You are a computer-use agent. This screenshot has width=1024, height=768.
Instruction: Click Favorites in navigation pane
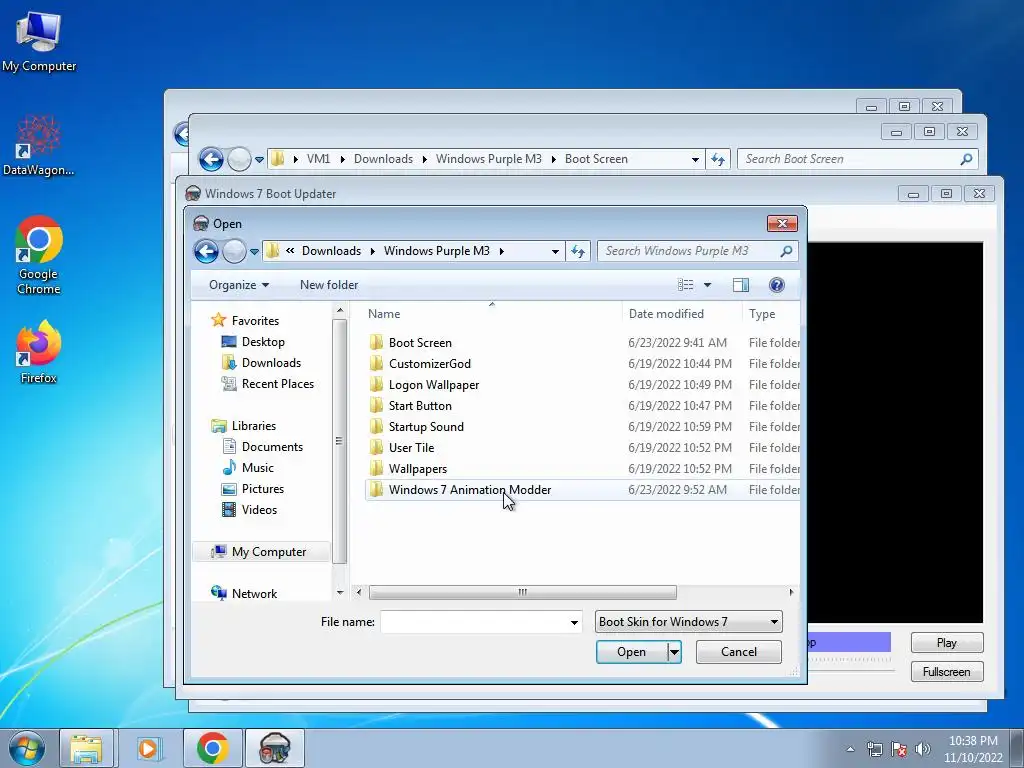255,321
